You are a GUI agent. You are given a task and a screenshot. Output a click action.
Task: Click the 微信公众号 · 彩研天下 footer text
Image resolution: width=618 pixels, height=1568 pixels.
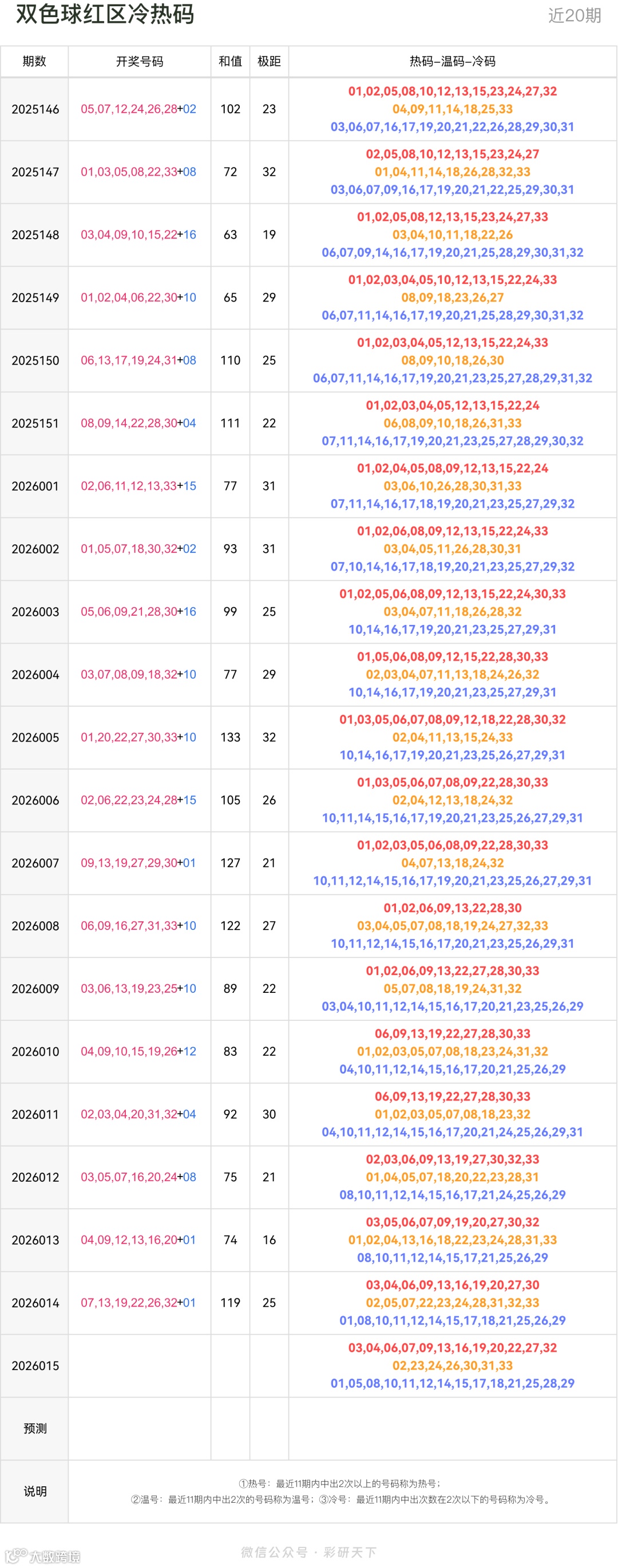tap(308, 1551)
